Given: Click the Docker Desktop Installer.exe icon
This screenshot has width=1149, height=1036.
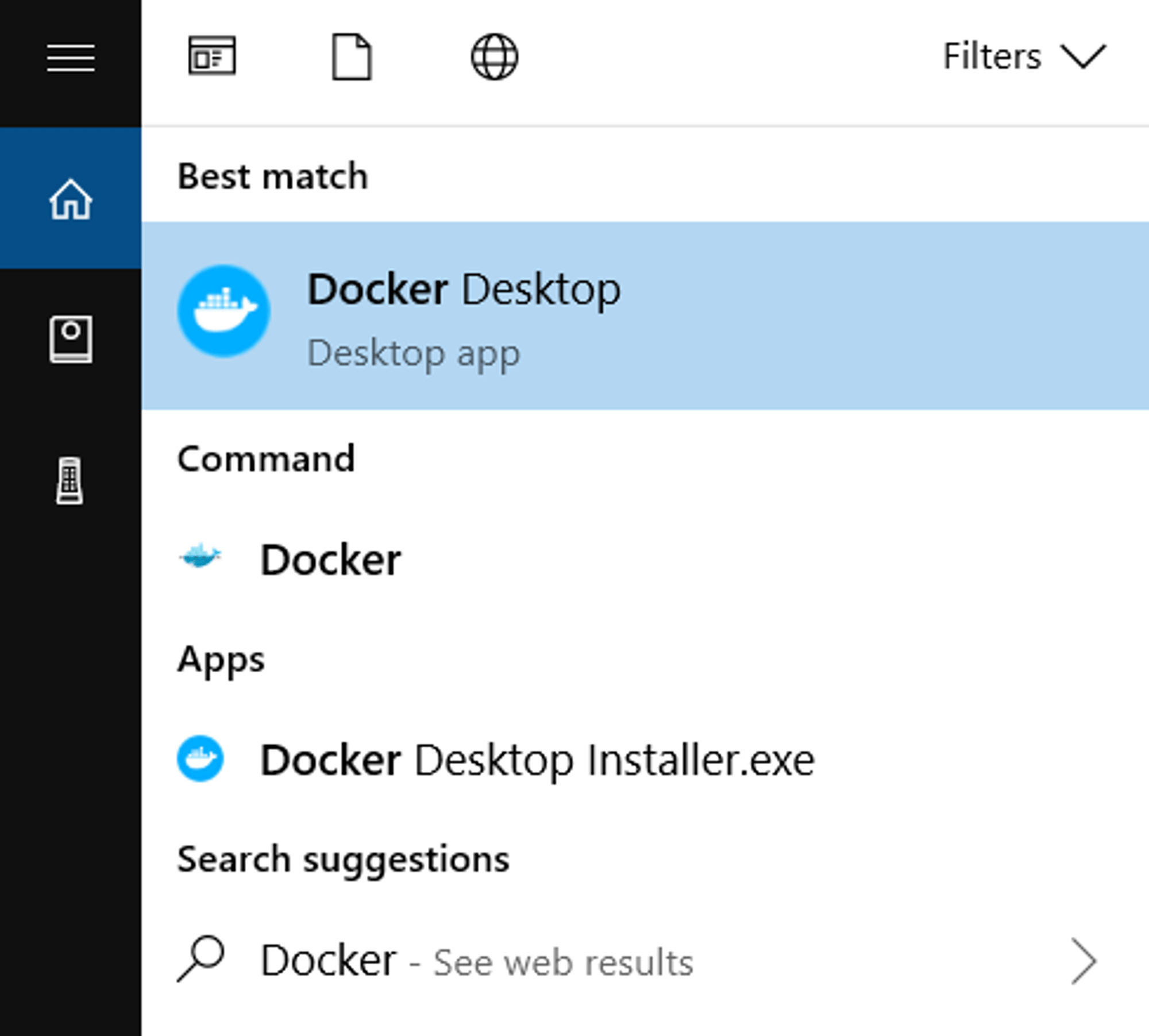Looking at the screenshot, I should click(x=200, y=758).
